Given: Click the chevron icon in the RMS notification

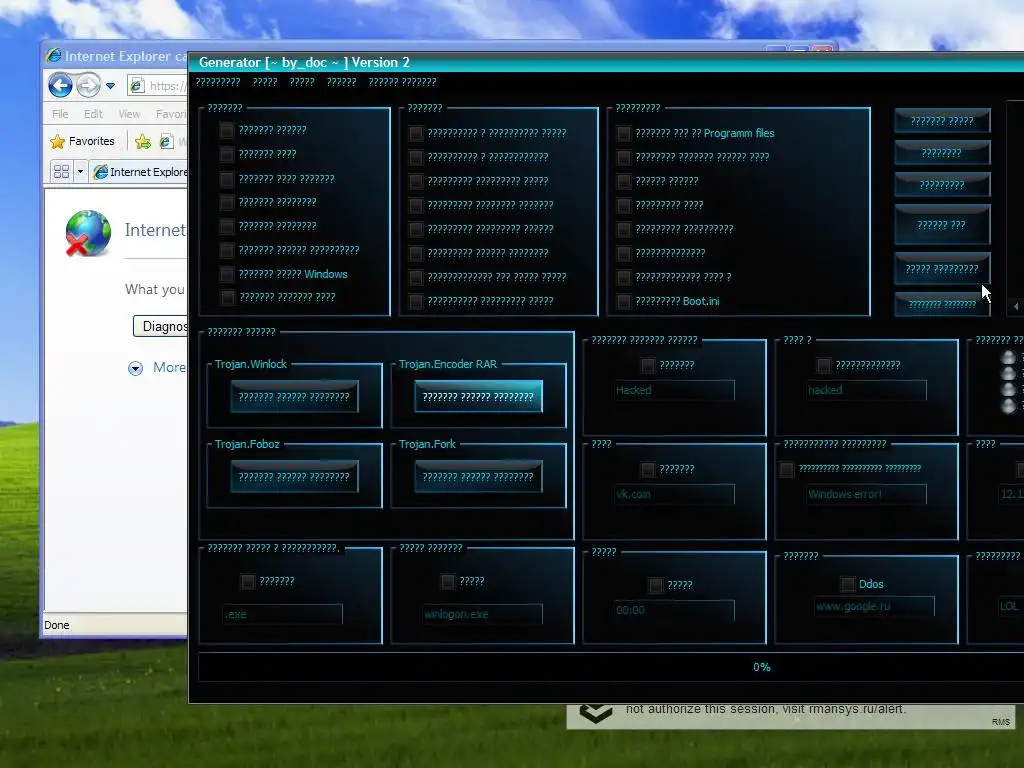Looking at the screenshot, I should click(x=596, y=712).
